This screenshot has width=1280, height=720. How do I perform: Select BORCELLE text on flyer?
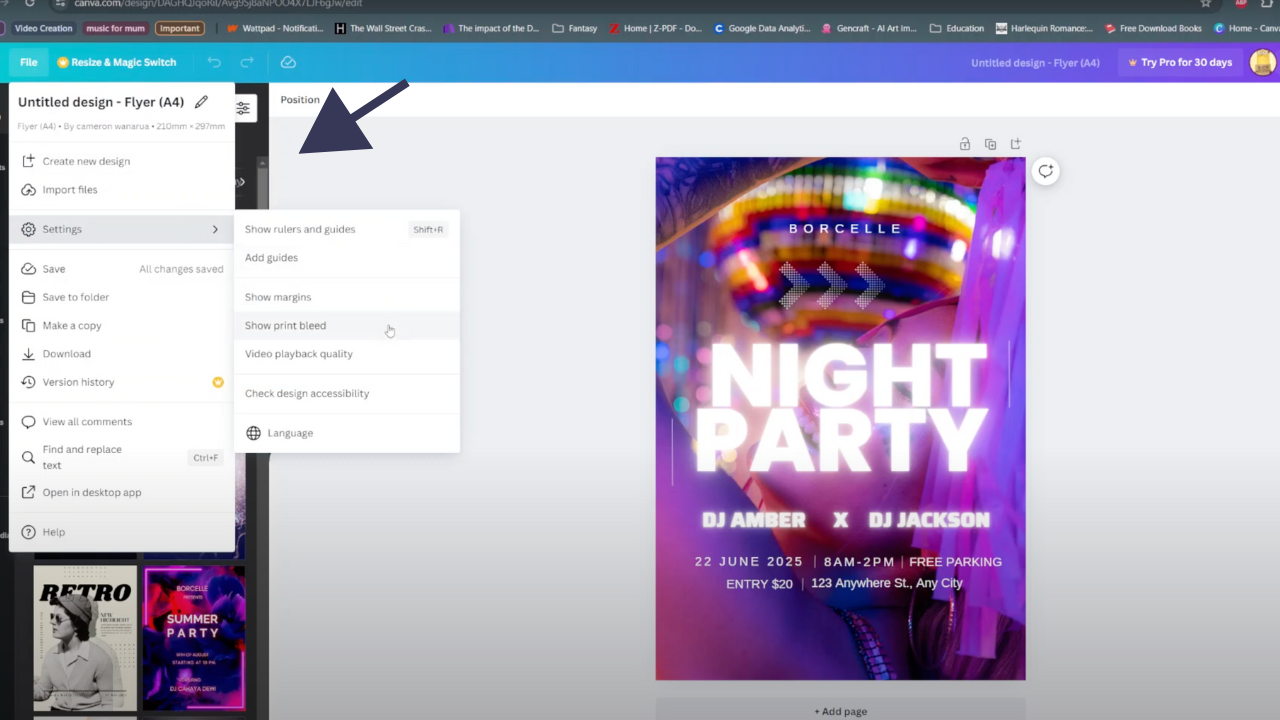coord(845,228)
